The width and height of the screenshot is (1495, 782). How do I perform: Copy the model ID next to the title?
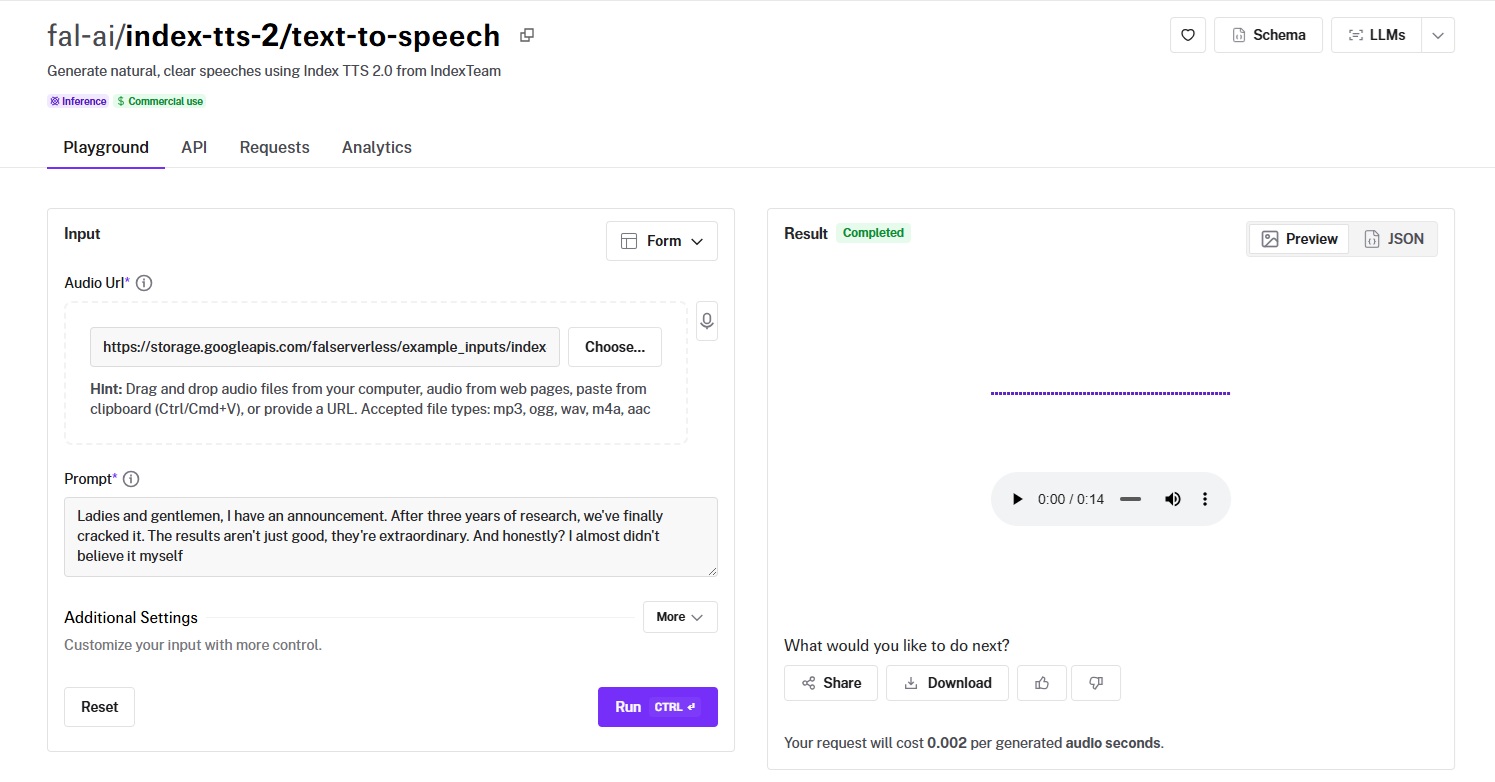pos(527,35)
